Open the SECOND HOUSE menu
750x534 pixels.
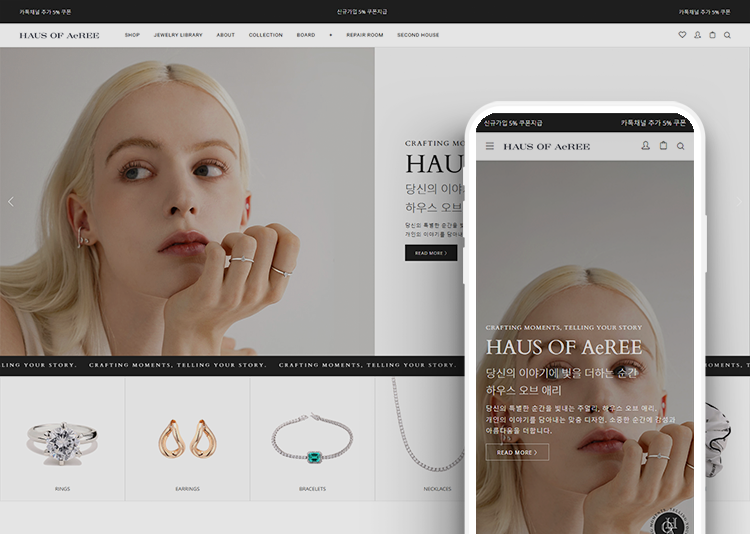(x=418, y=35)
